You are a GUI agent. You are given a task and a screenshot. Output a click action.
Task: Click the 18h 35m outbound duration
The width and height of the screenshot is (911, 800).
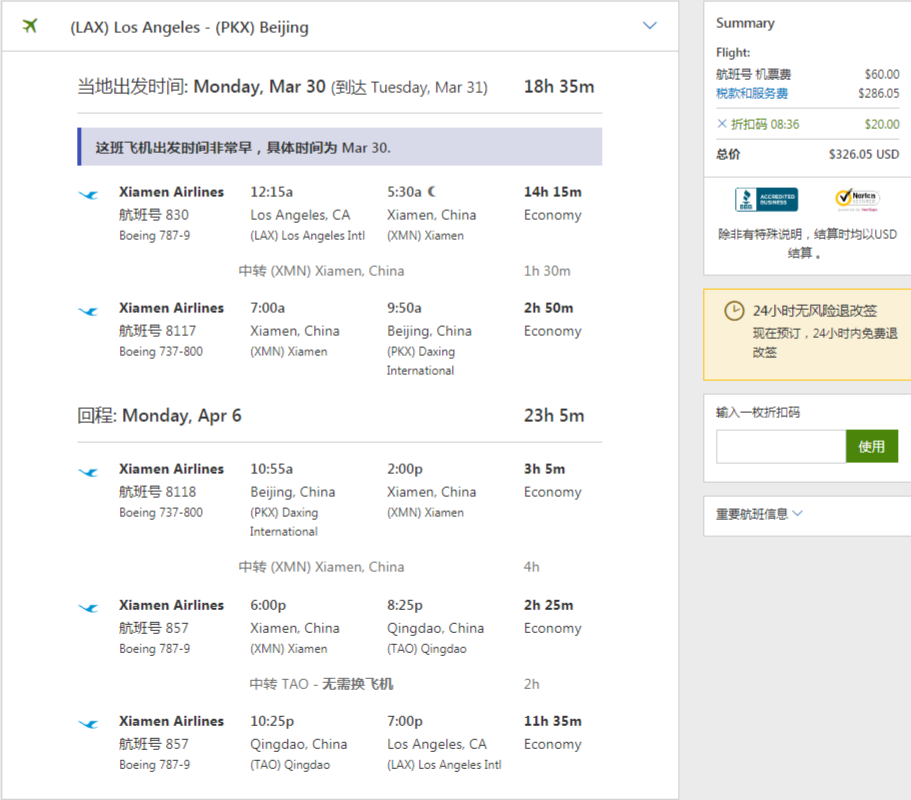click(x=559, y=87)
